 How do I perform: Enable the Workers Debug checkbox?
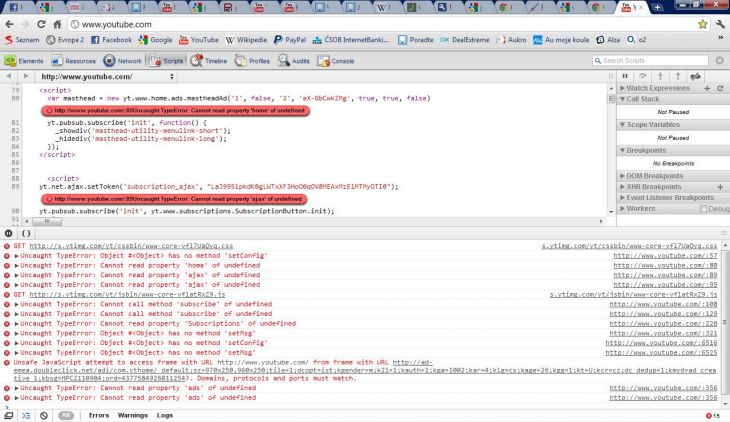pyautogui.click(x=703, y=209)
